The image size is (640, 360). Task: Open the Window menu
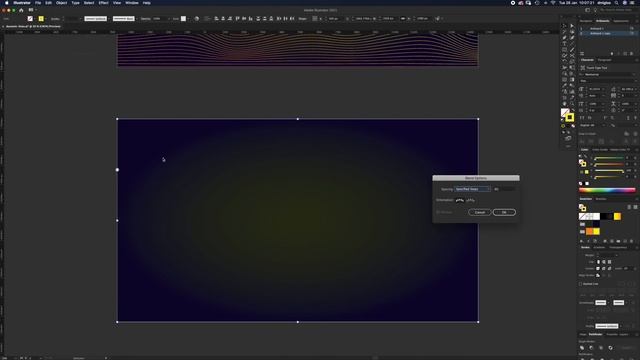[x=132, y=3]
